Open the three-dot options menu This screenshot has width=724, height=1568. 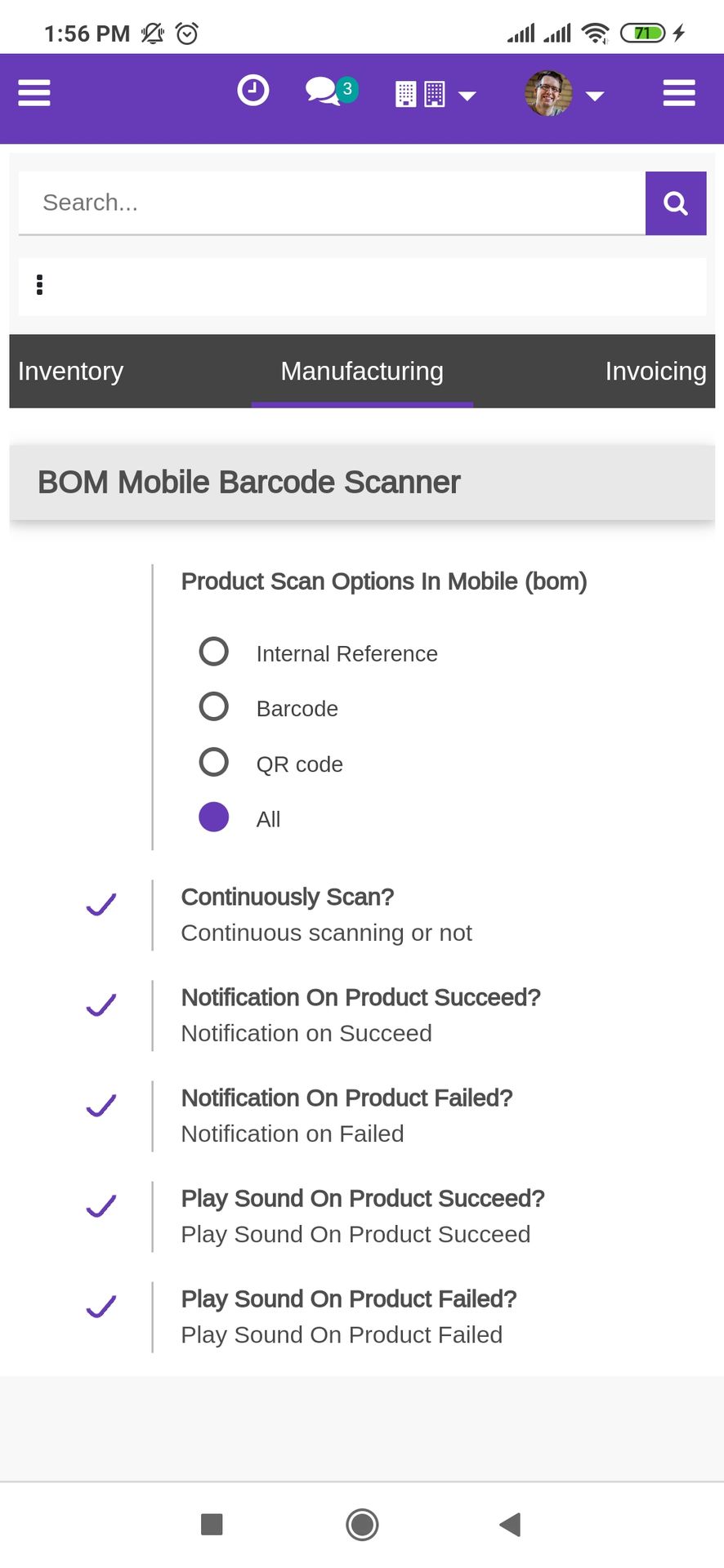pyautogui.click(x=39, y=285)
